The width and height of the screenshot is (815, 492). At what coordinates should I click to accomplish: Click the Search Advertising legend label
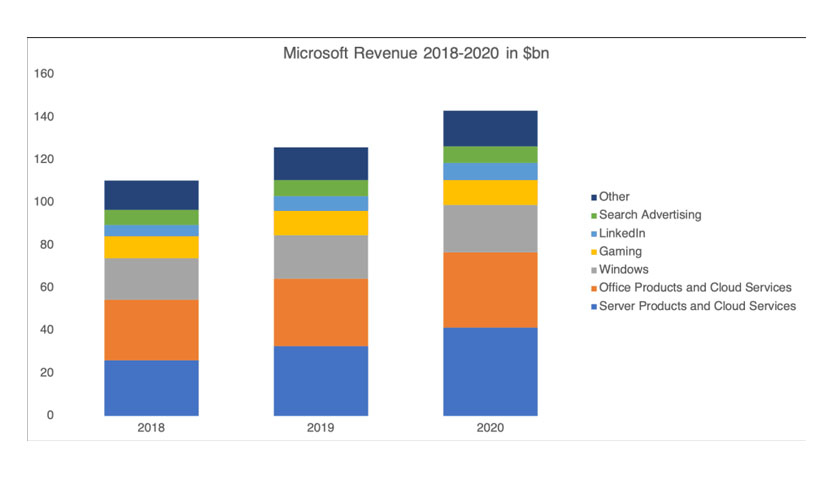tap(650, 215)
